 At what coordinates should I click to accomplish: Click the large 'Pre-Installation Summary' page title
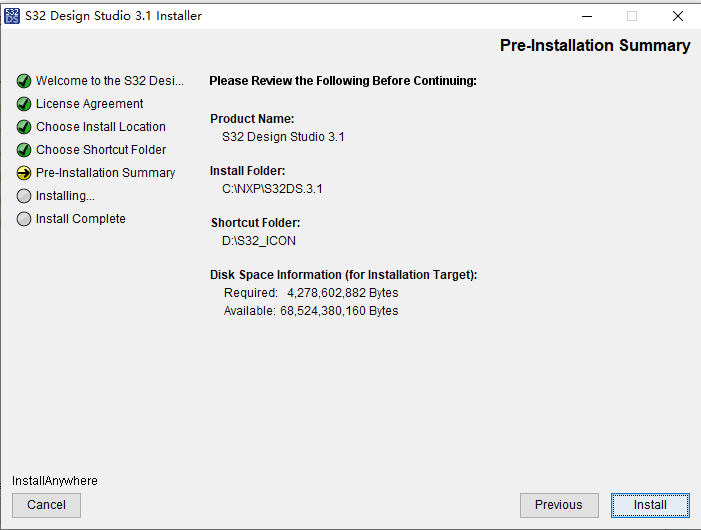coord(595,46)
